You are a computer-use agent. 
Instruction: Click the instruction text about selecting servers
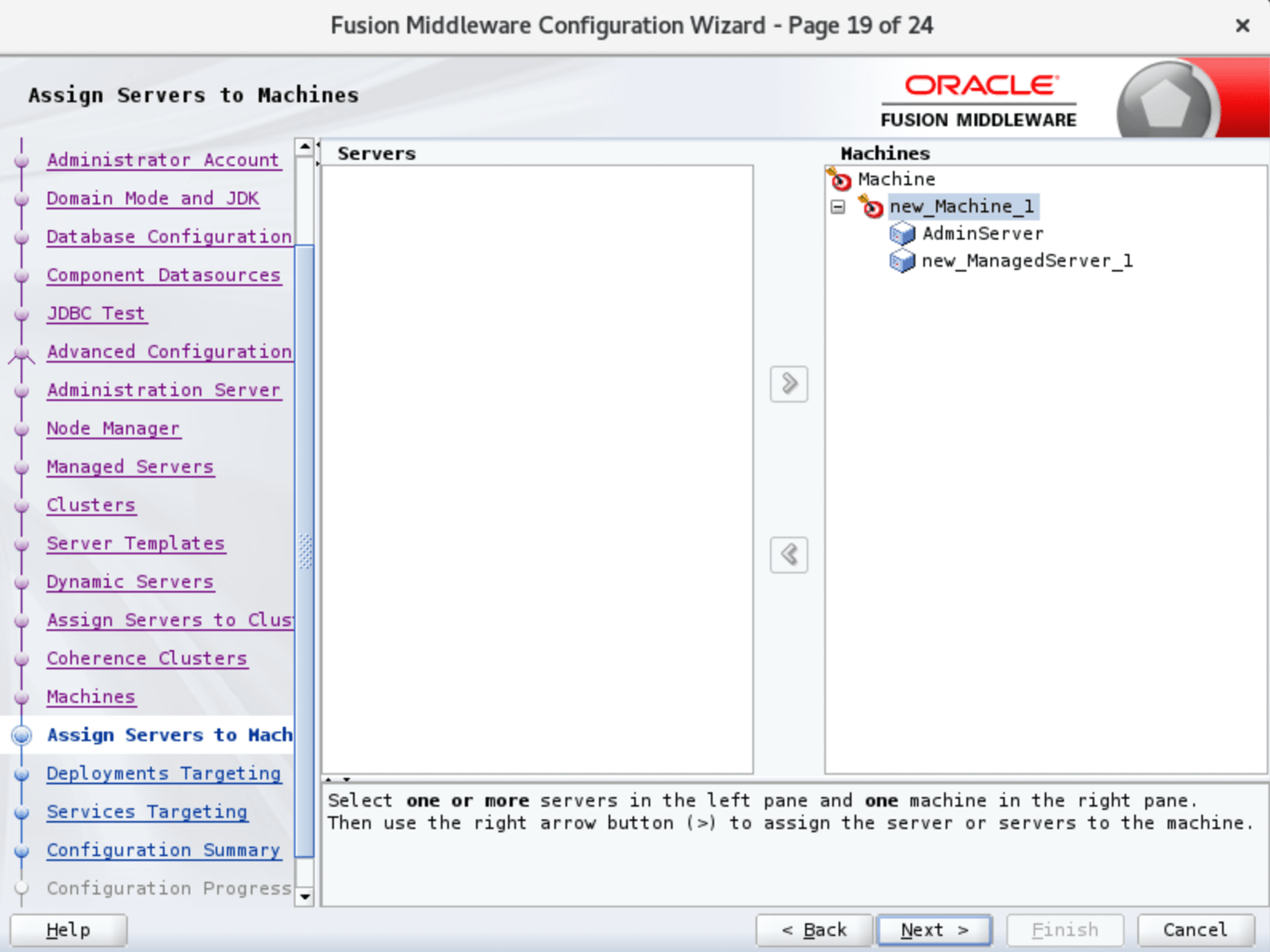(x=791, y=812)
